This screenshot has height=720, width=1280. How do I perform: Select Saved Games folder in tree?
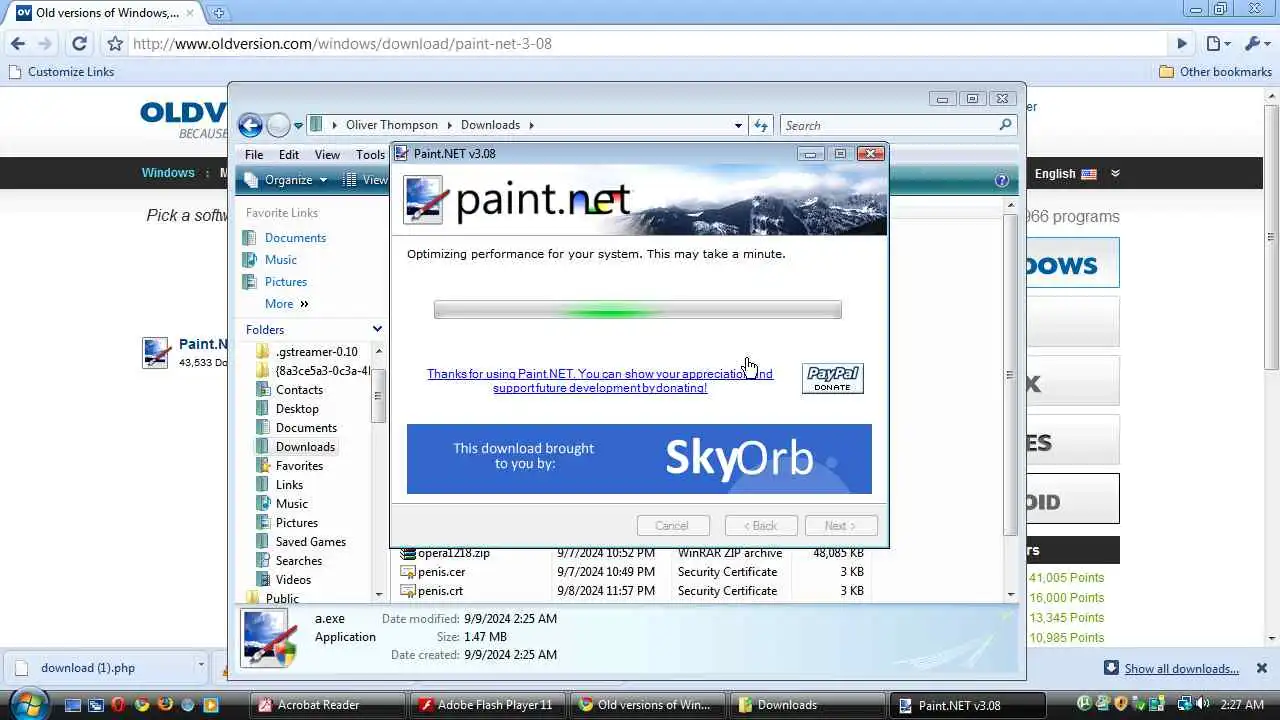coord(301,542)
